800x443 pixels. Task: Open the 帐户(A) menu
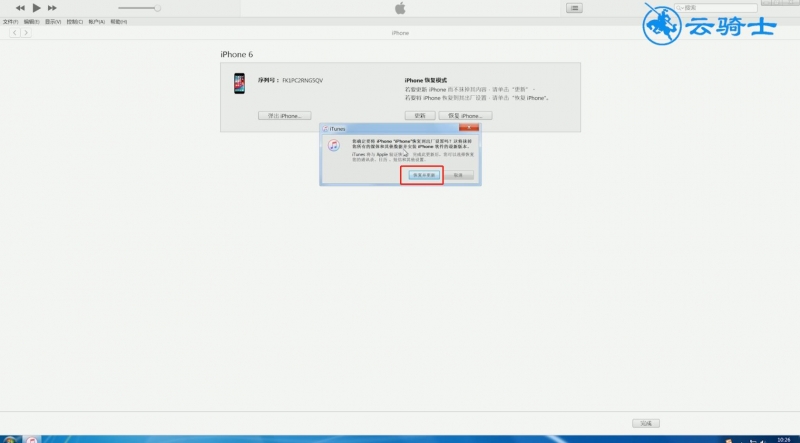pyautogui.click(x=96, y=21)
